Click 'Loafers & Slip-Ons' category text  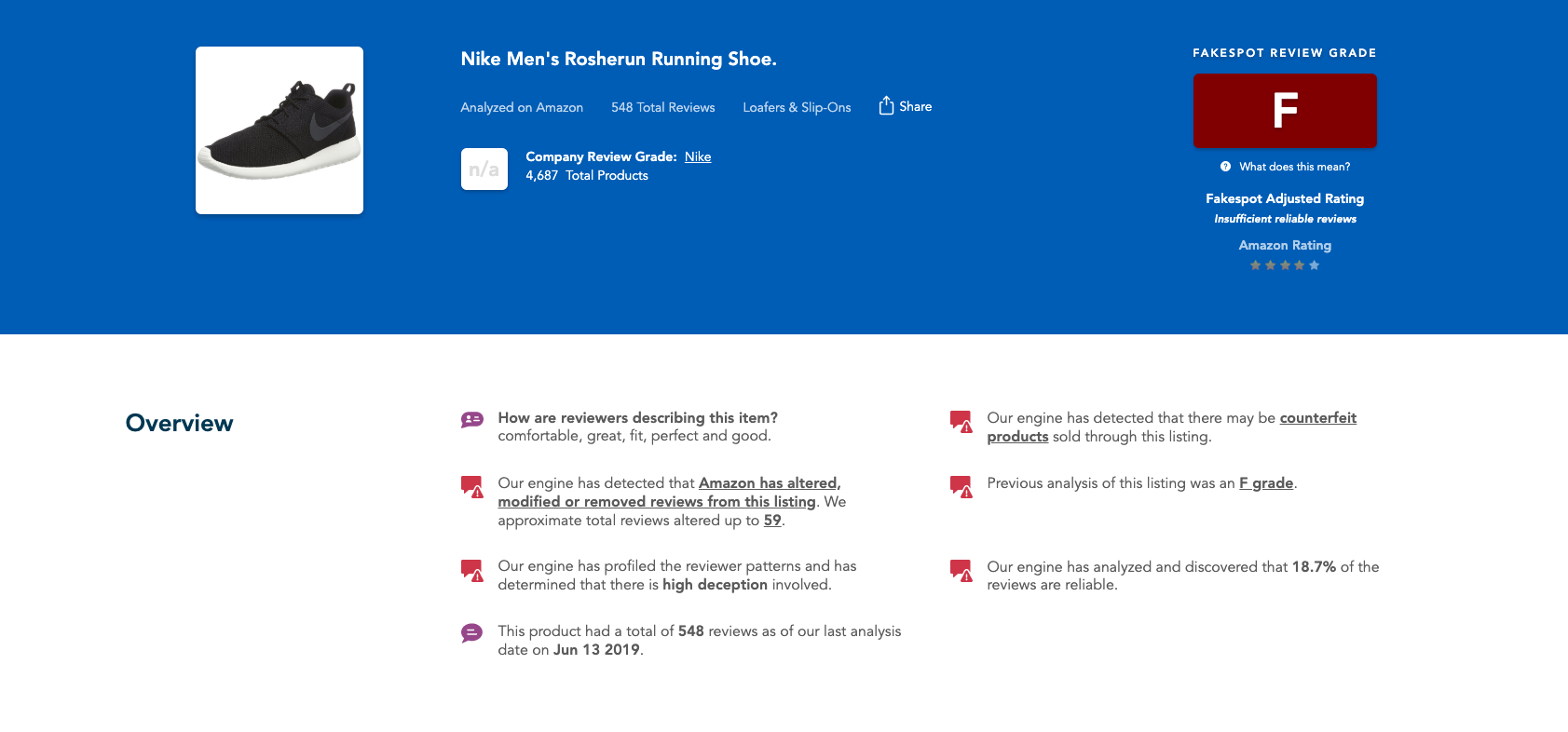(x=797, y=107)
